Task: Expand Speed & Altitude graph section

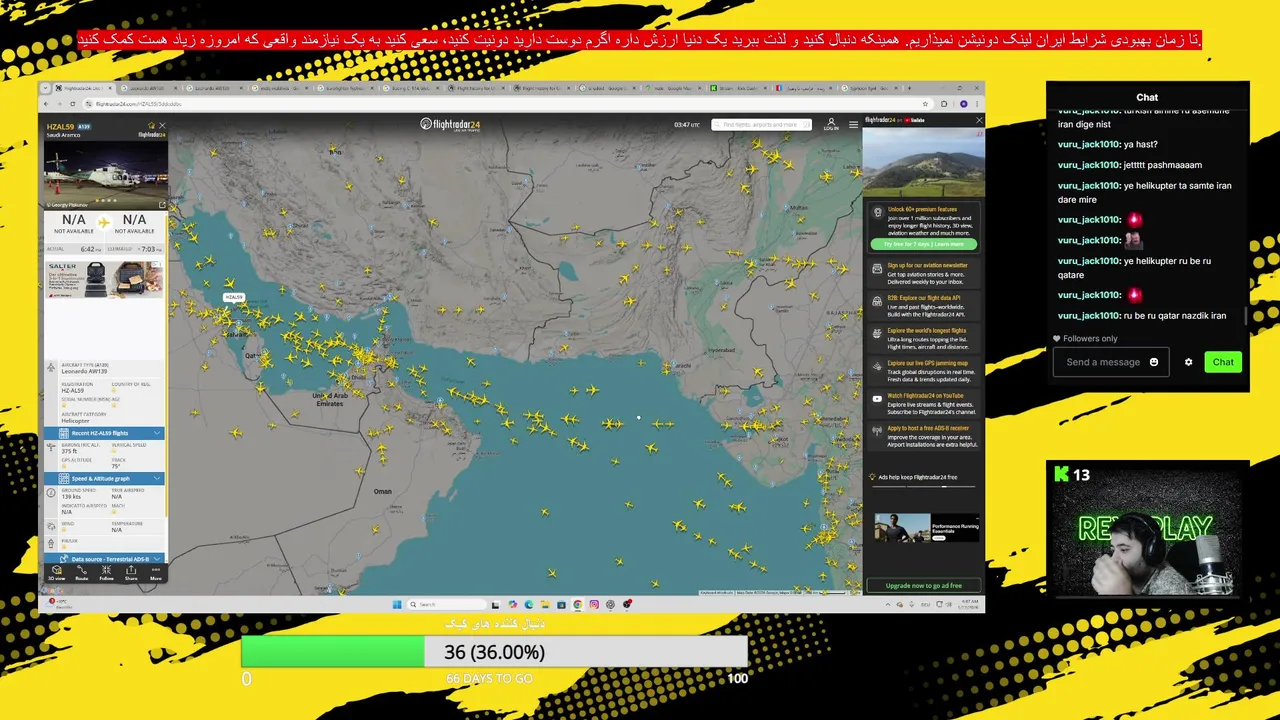Action: point(104,478)
